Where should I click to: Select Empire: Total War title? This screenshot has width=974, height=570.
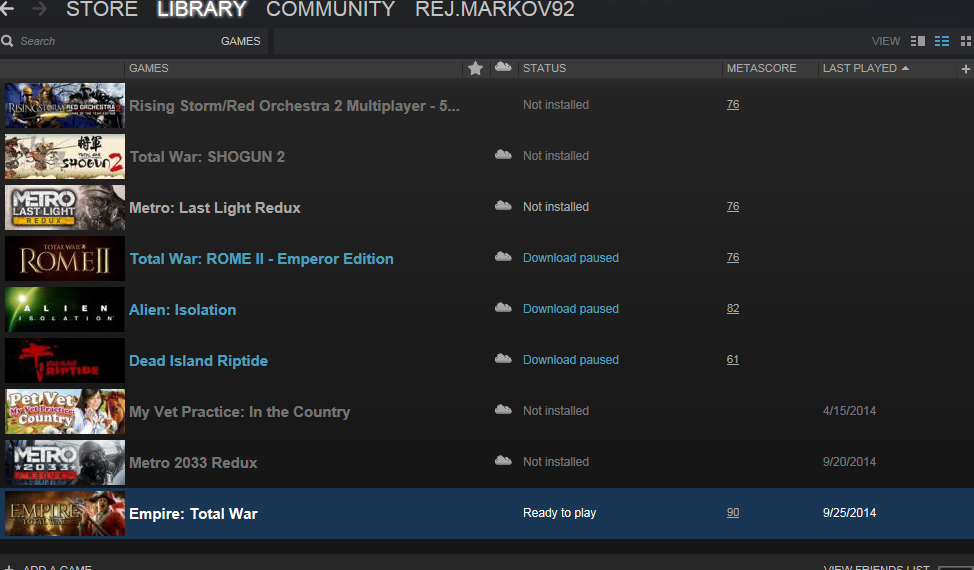[x=193, y=513]
